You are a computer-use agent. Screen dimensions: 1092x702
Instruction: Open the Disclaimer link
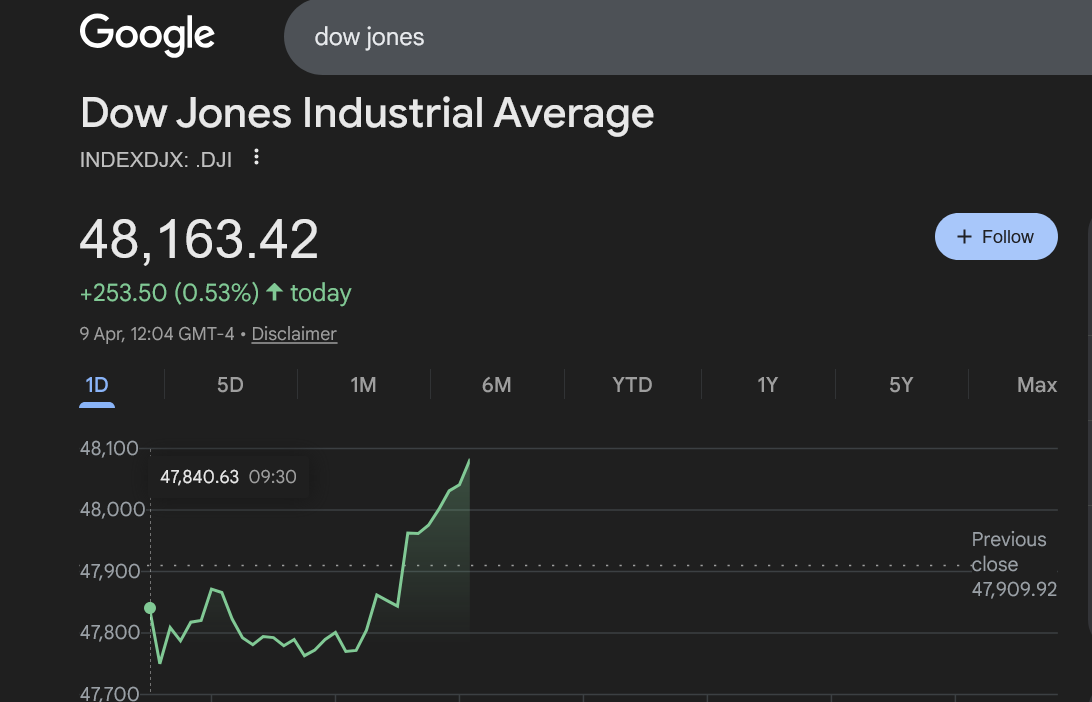[294, 334]
